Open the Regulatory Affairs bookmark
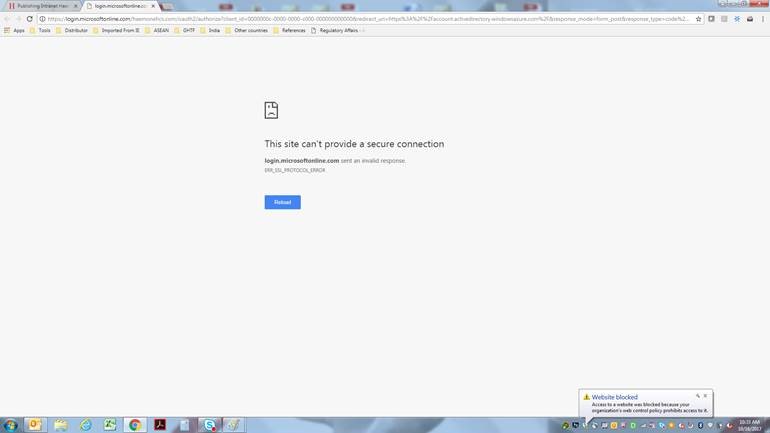 (334, 30)
